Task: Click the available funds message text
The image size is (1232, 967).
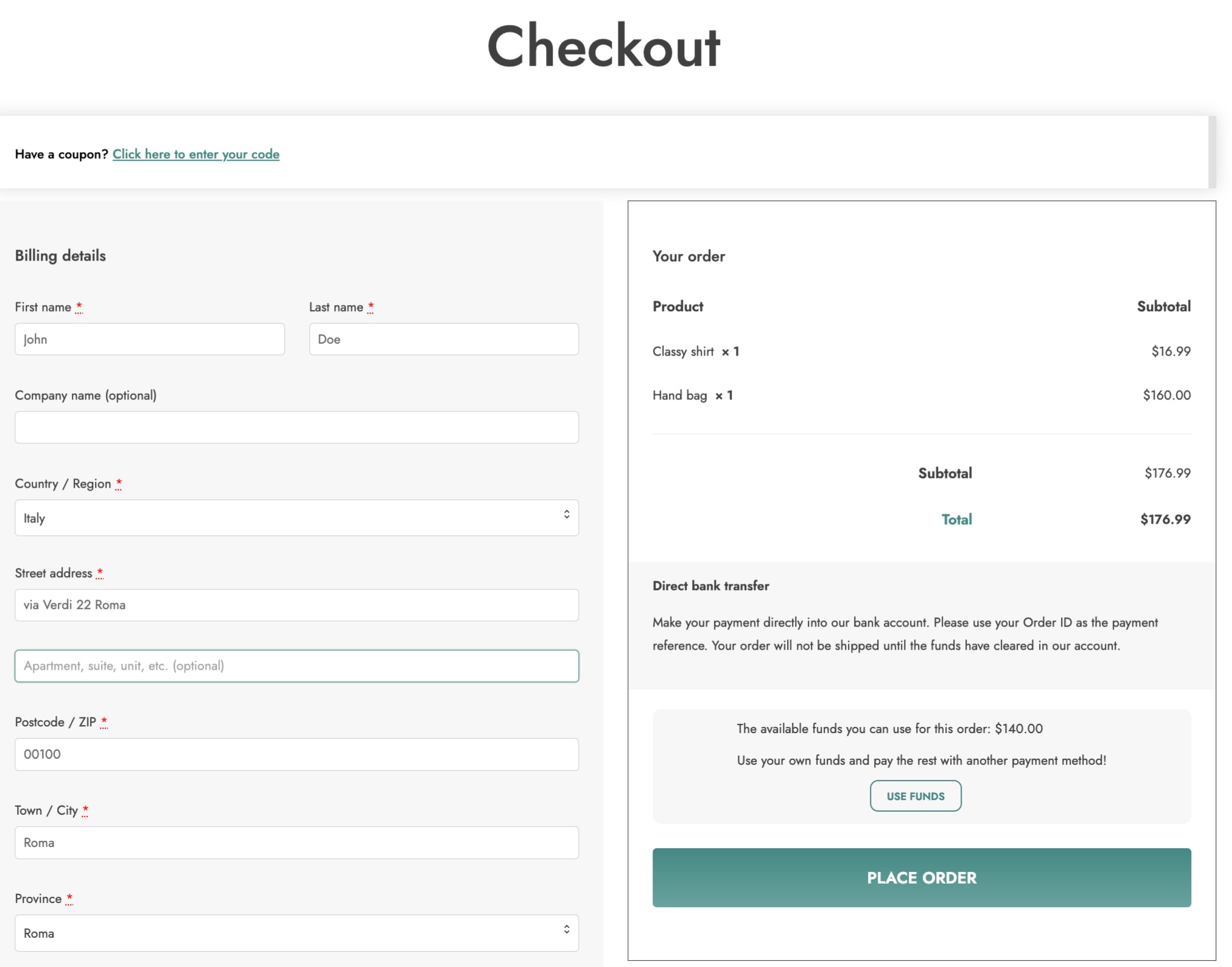Action: tap(889, 729)
